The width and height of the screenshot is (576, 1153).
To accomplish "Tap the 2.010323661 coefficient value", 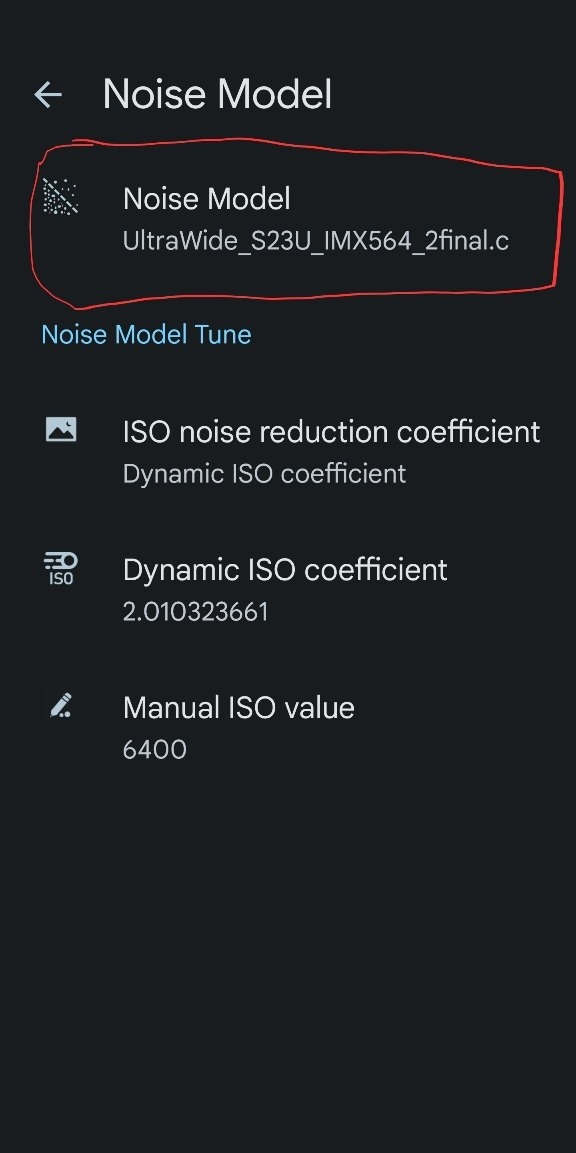I will coord(196,612).
